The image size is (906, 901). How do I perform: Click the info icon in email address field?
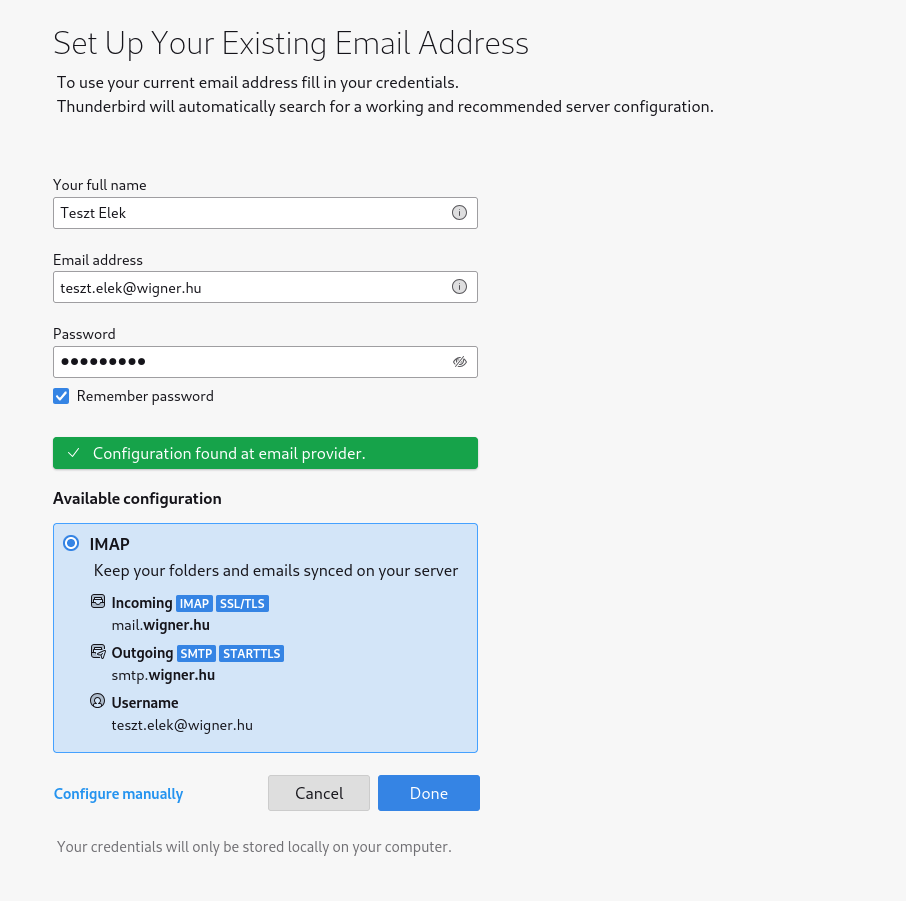coord(459,287)
